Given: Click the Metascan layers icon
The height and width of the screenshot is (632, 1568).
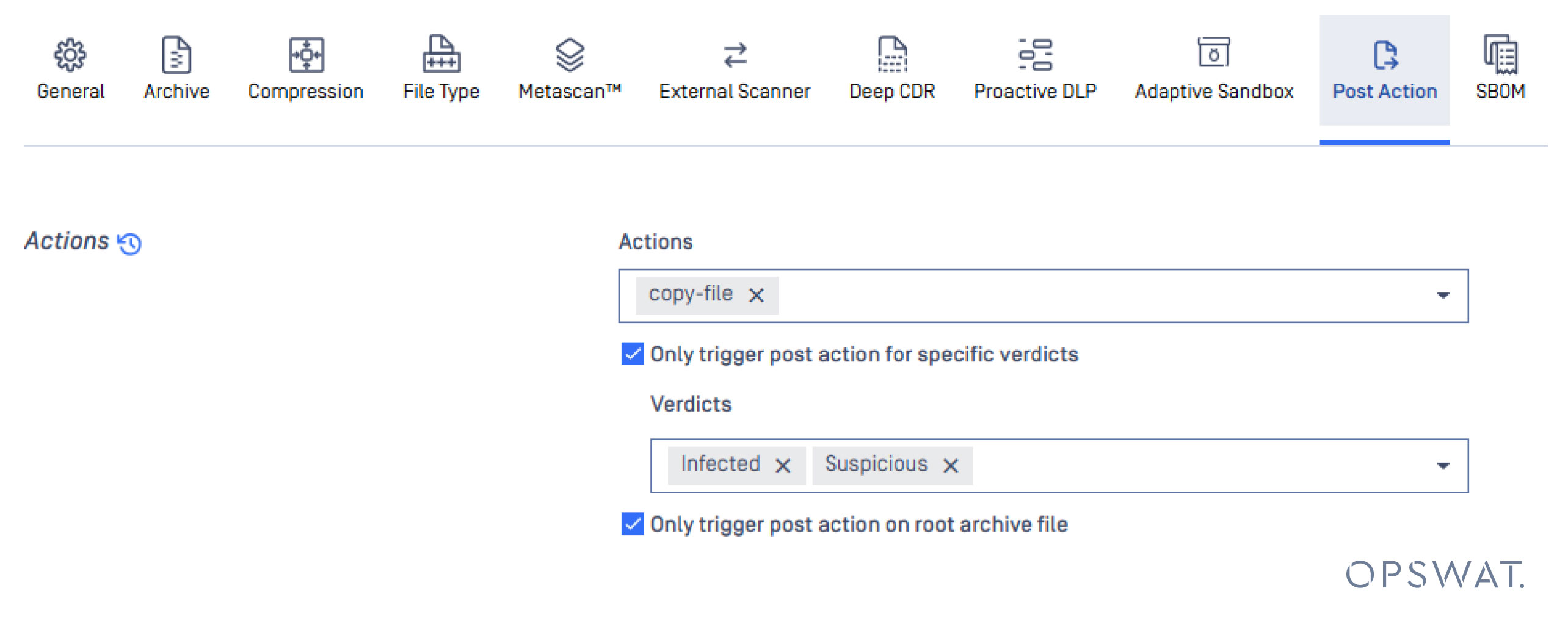Looking at the screenshot, I should [x=570, y=54].
